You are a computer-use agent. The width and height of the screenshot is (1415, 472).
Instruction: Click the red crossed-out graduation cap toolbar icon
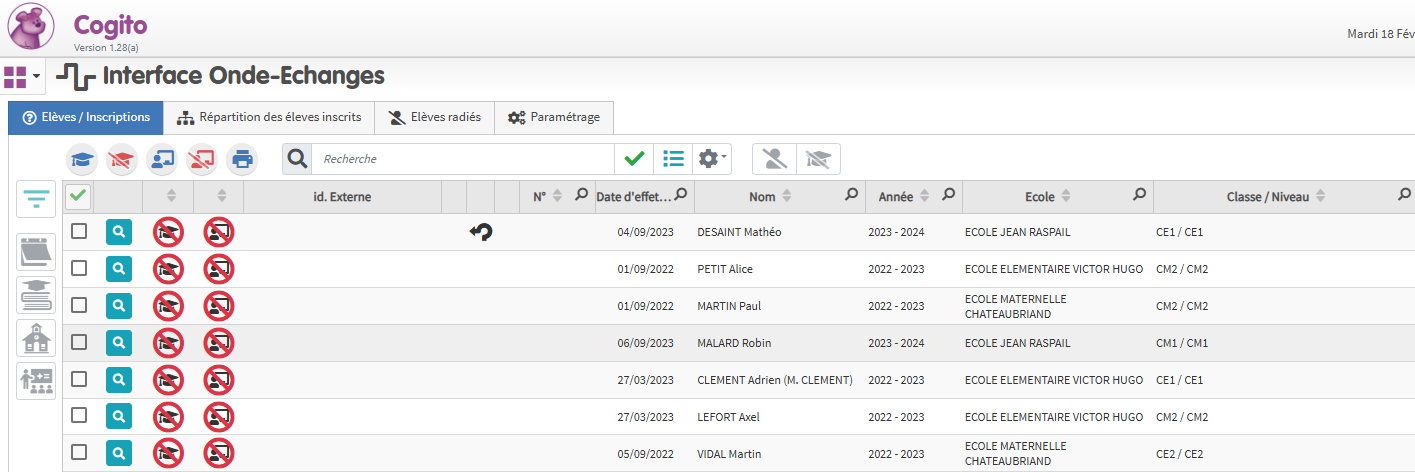click(122, 159)
